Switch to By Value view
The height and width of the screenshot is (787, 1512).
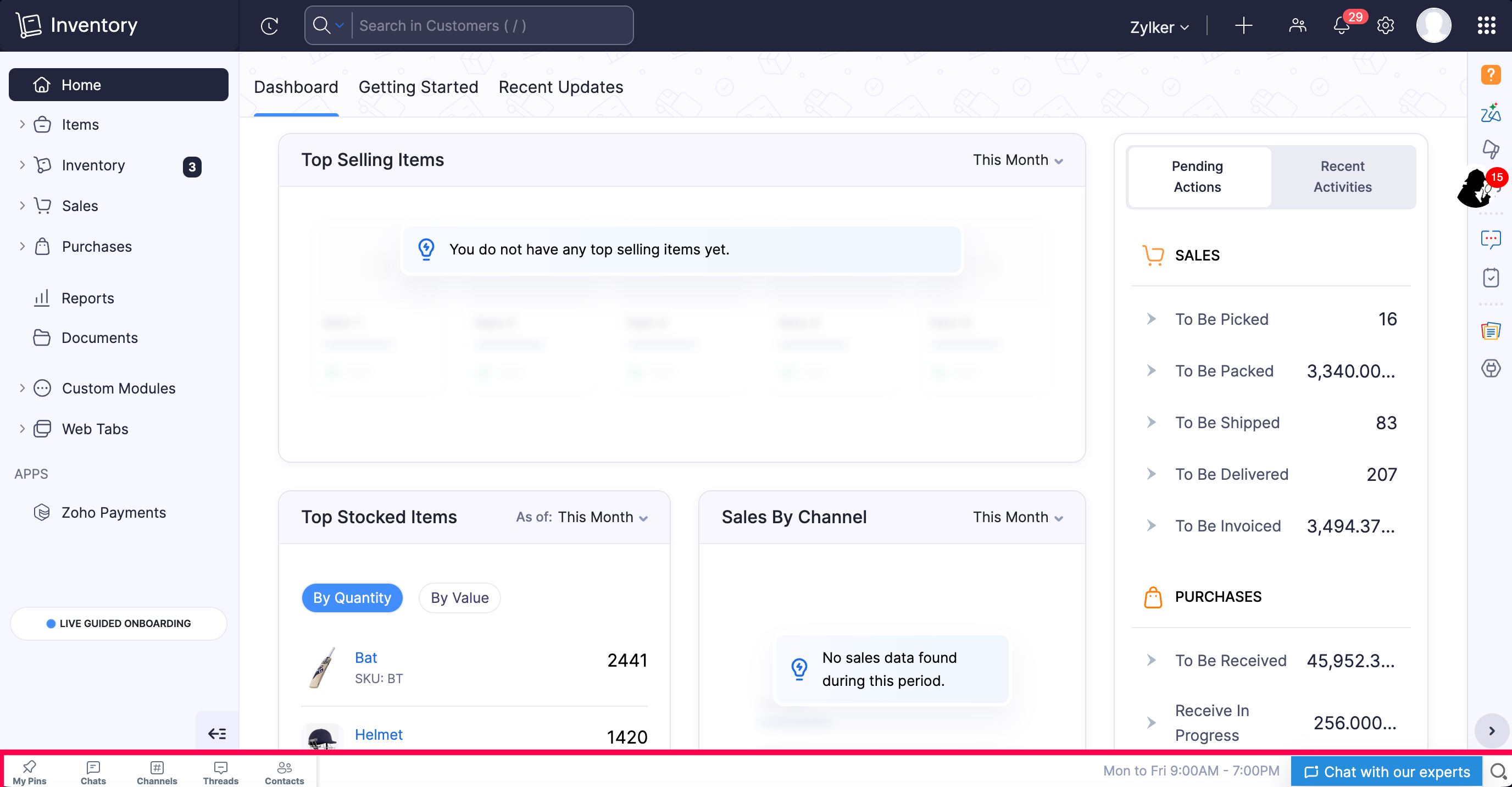[459, 597]
